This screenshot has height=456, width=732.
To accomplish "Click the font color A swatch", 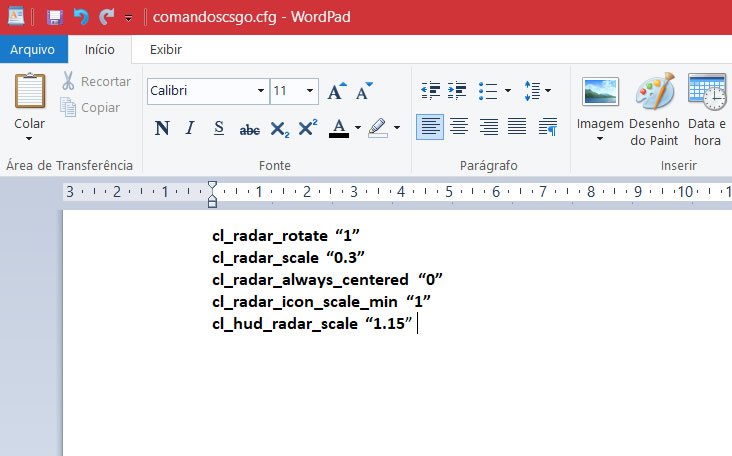I will click(337, 127).
